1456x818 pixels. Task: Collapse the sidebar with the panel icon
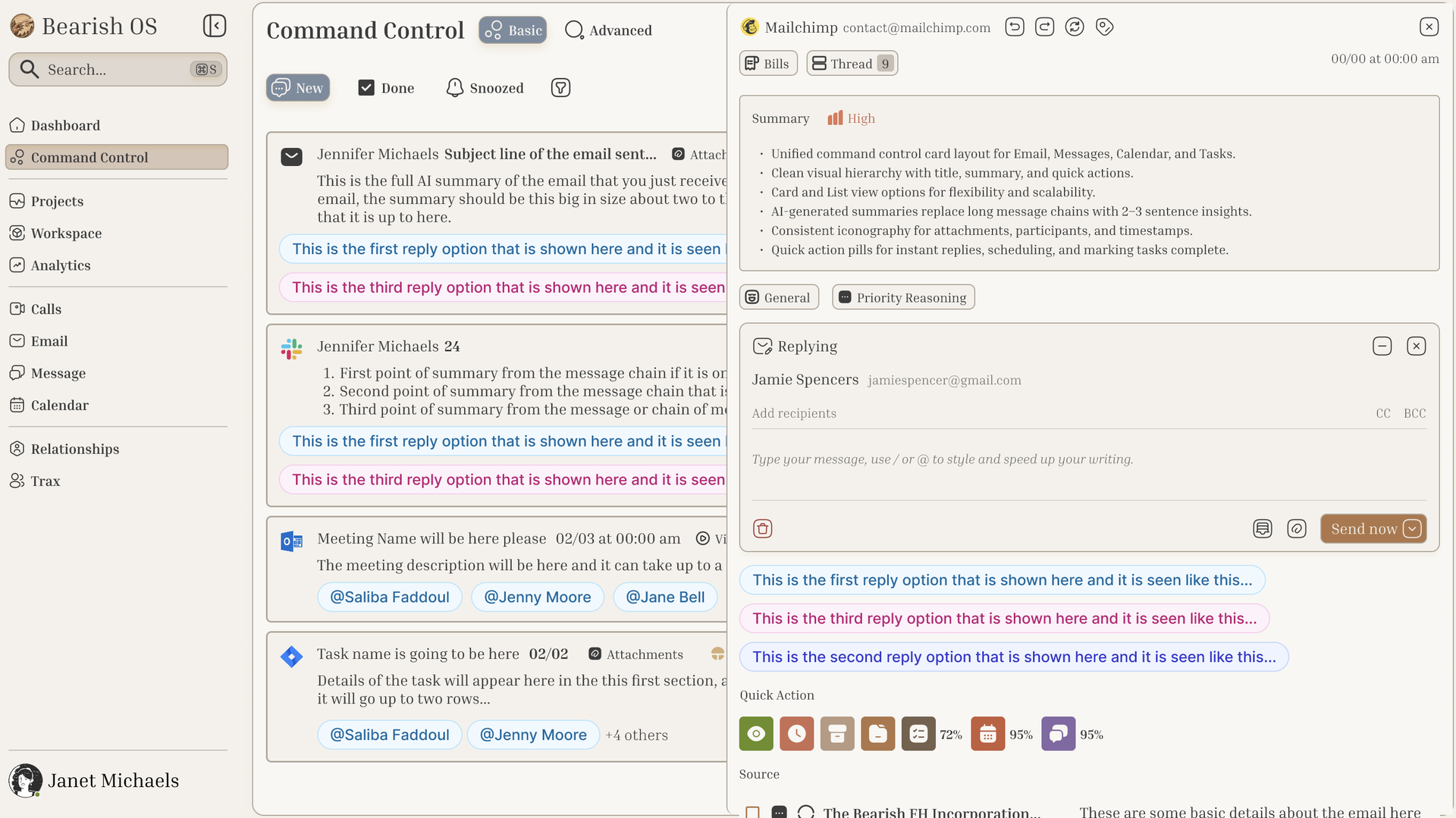point(215,26)
